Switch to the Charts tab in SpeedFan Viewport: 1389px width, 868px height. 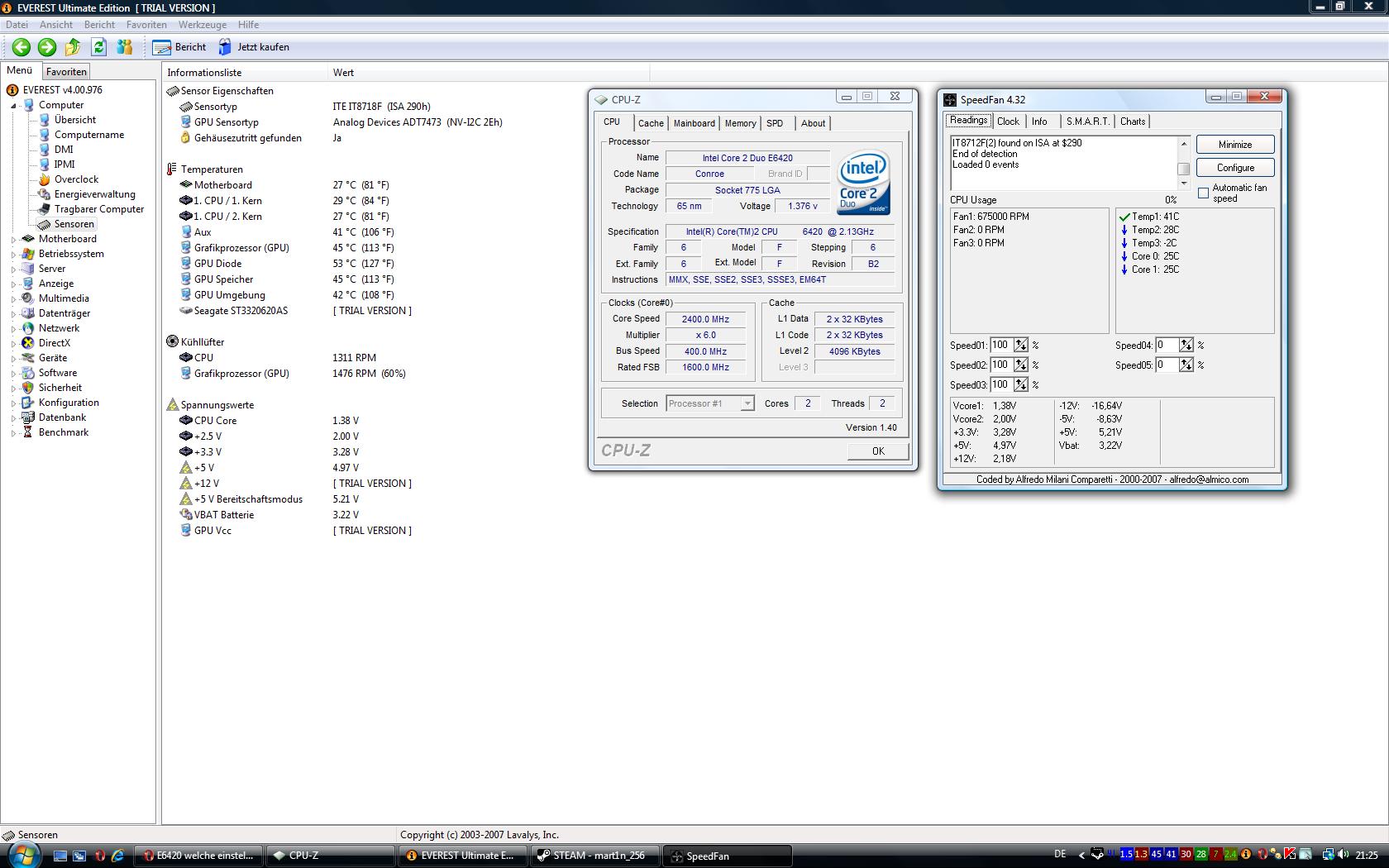tap(1133, 122)
